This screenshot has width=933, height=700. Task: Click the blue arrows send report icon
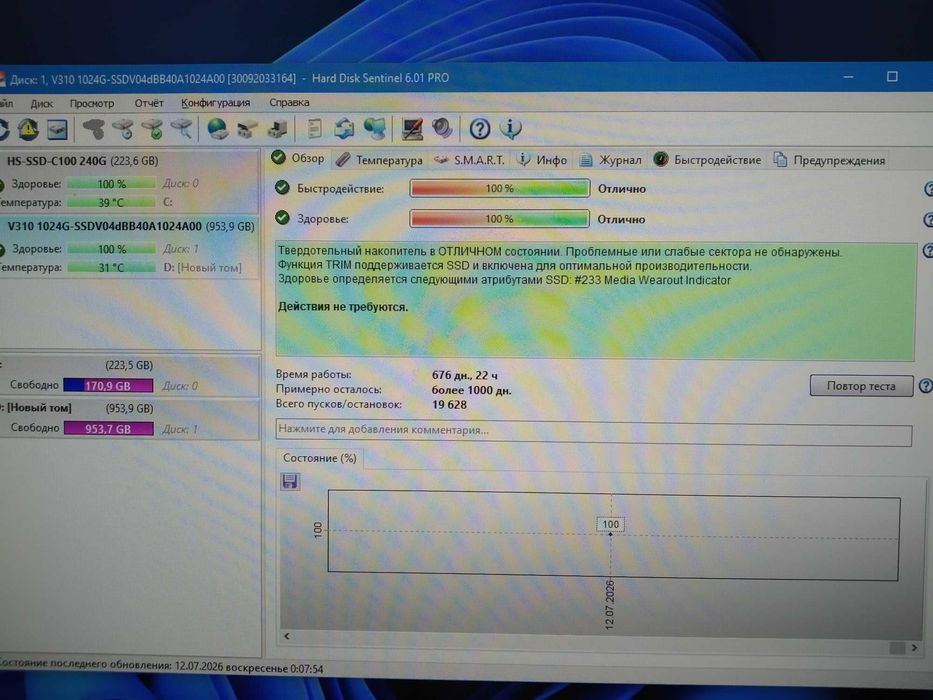(344, 129)
